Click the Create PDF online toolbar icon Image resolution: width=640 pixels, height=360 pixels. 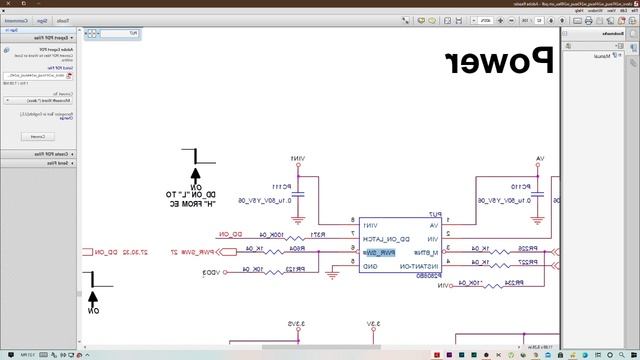(622, 20)
